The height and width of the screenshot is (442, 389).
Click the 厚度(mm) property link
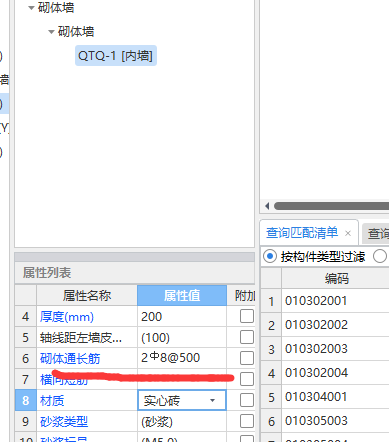[x=67, y=317]
